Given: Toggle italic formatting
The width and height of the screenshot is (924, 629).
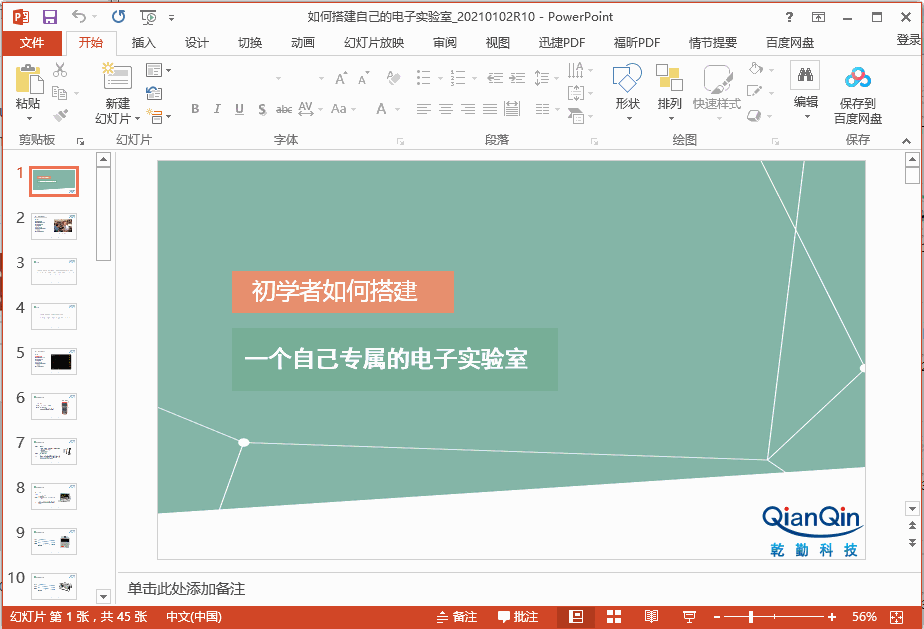Looking at the screenshot, I should point(216,110).
